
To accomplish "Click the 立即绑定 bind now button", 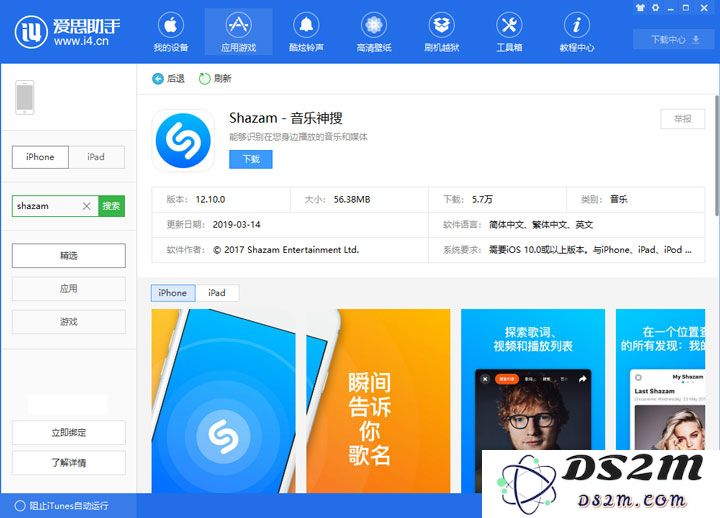I will [x=68, y=433].
